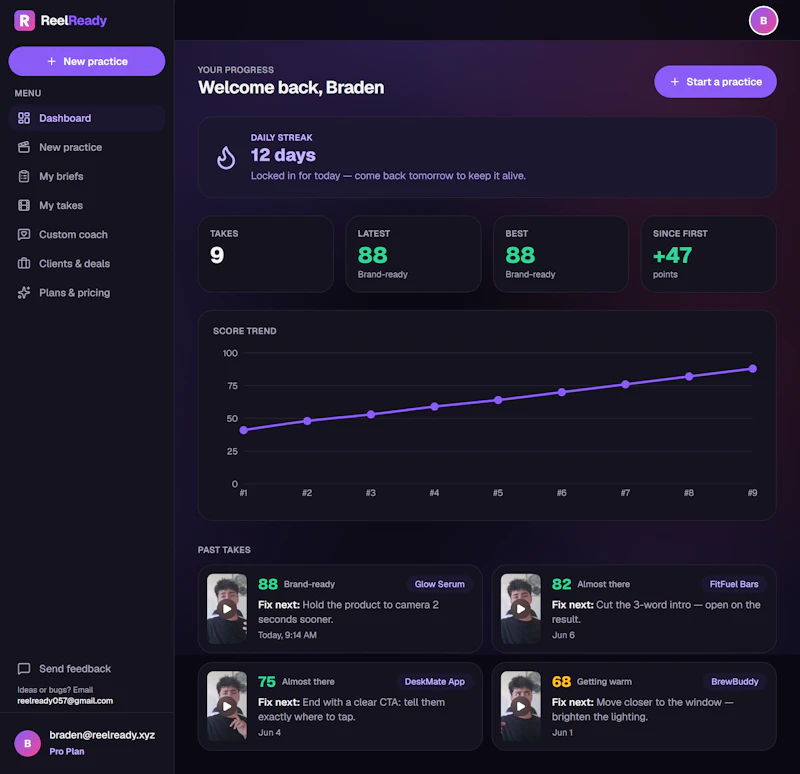Click the Send feedback speech bubble icon
The image size is (800, 774).
pos(24,668)
